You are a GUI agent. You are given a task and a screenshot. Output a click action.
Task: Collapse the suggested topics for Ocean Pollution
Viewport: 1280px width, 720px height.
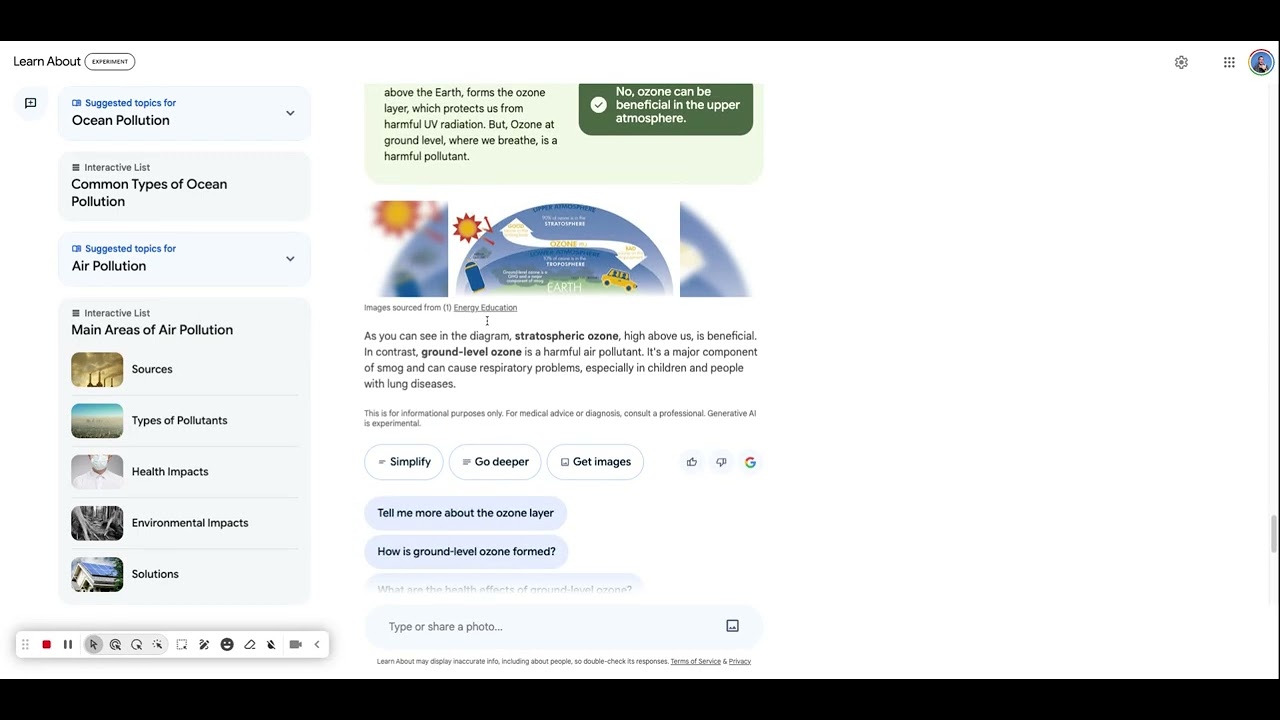290,112
